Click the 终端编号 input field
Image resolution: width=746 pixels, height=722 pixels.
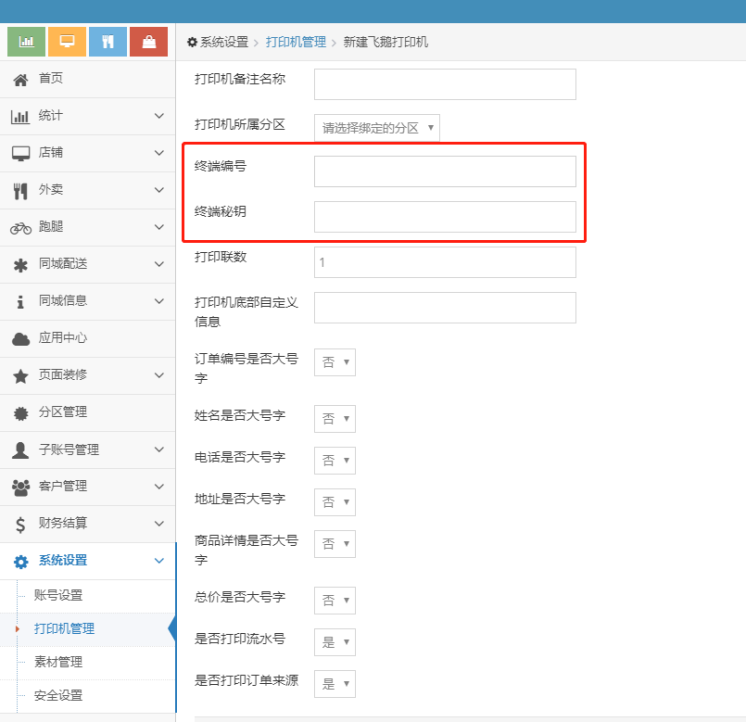click(445, 171)
